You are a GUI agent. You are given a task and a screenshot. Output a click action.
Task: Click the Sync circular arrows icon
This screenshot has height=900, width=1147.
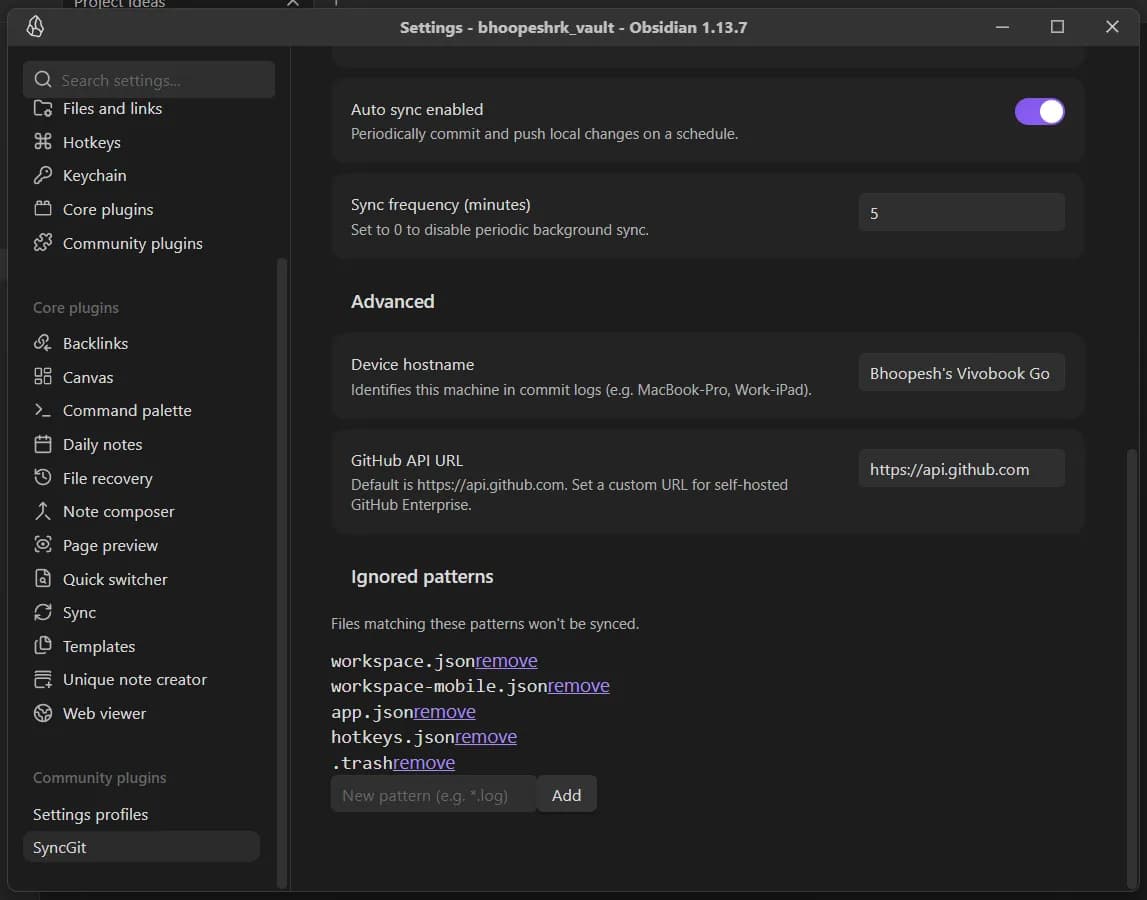[x=43, y=612]
